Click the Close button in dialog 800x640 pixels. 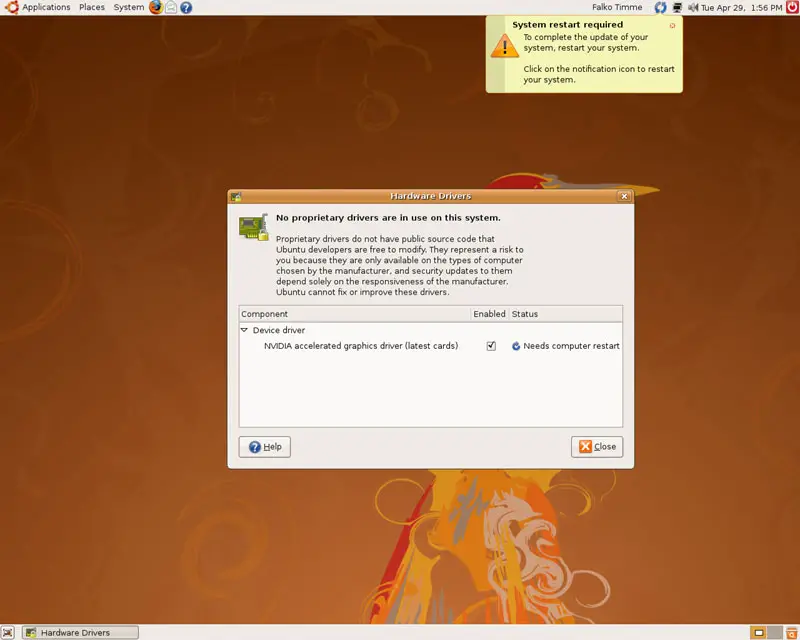[597, 447]
